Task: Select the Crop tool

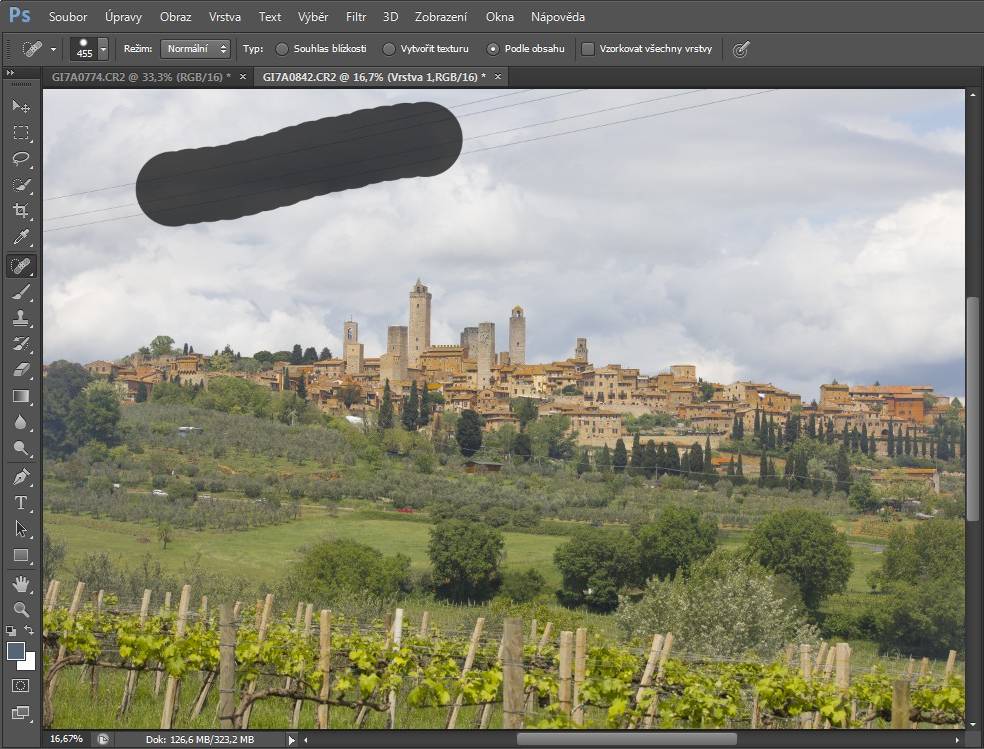Action: point(20,211)
